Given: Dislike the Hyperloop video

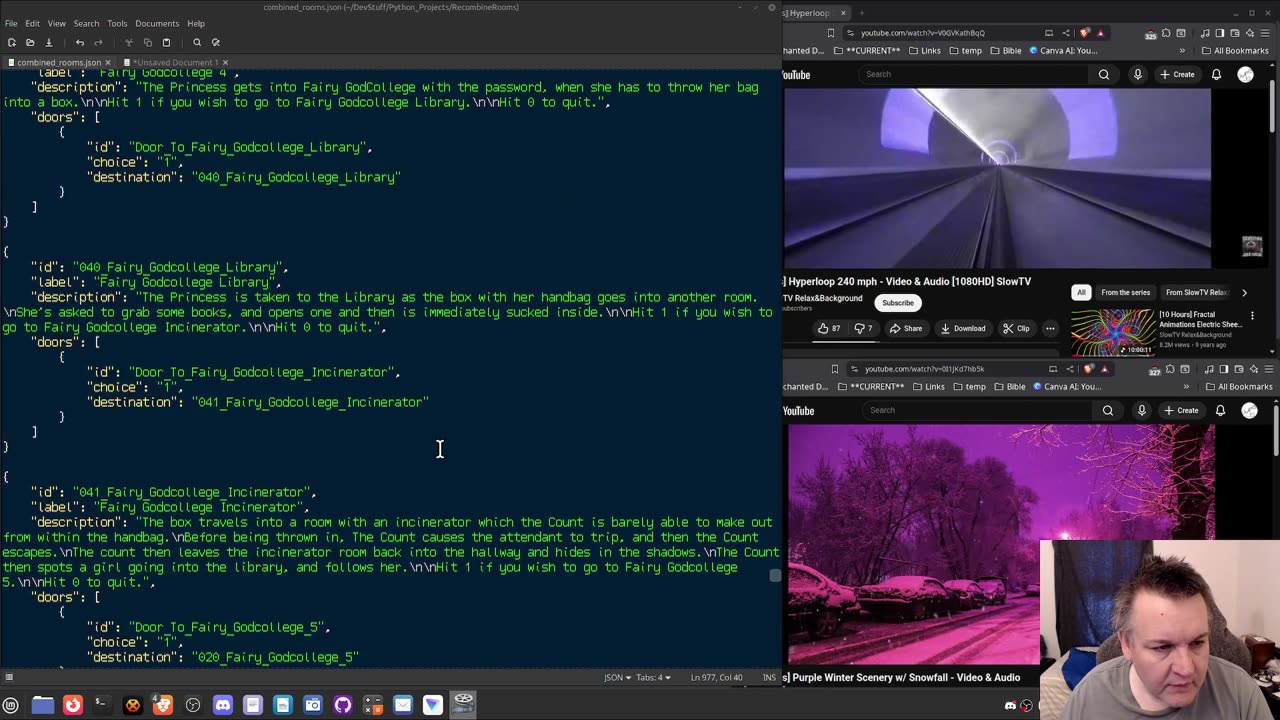Looking at the screenshot, I should (863, 328).
